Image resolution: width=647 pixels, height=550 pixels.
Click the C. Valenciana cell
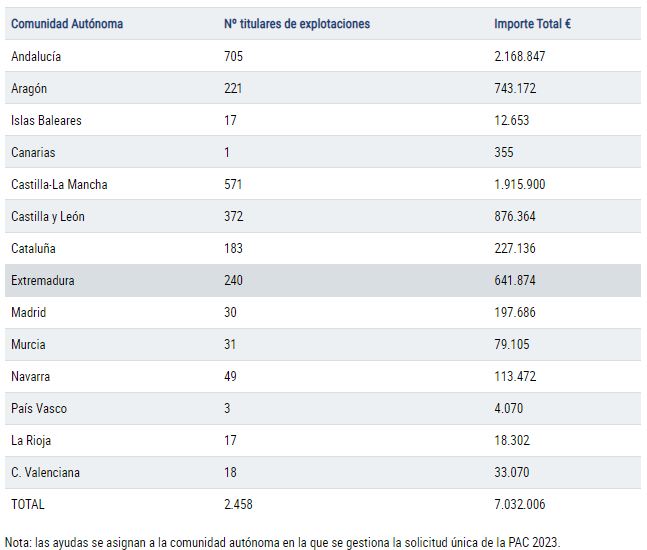[45, 472]
